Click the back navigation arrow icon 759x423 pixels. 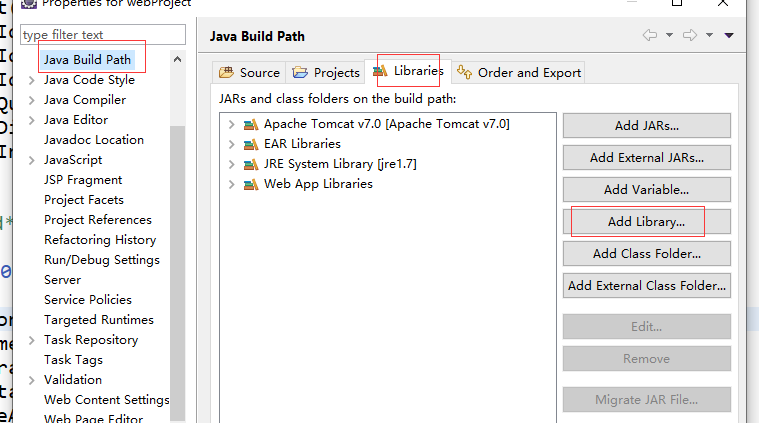650,35
